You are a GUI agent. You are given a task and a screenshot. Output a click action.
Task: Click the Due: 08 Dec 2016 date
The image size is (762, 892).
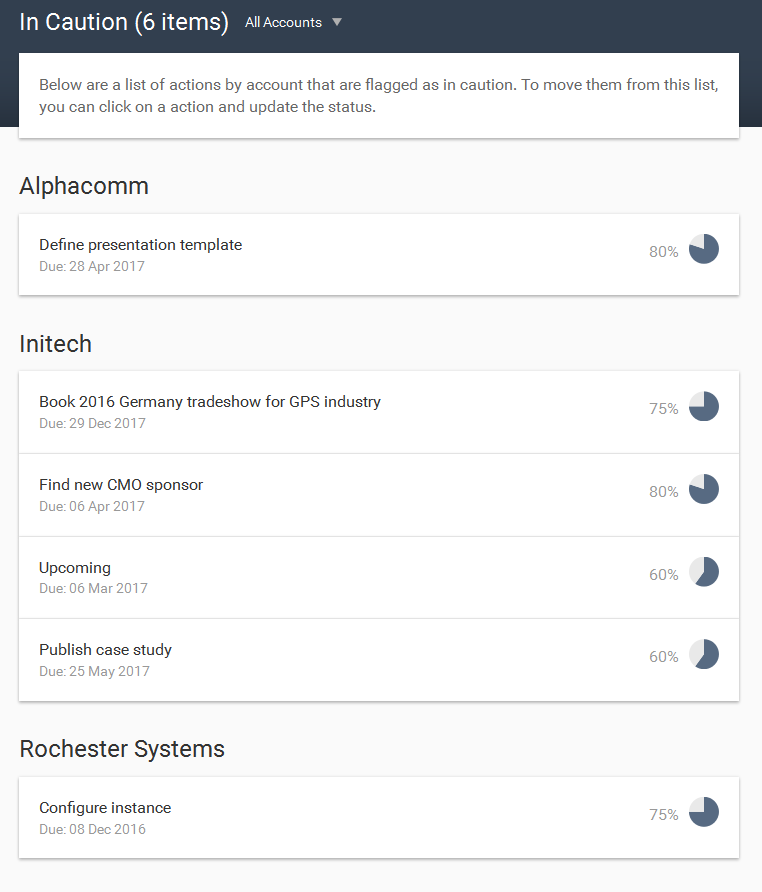click(92, 829)
